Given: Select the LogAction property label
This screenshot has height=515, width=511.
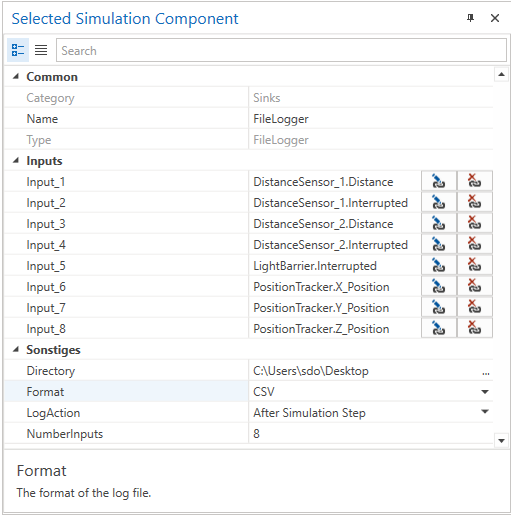Looking at the screenshot, I should [x=53, y=413].
